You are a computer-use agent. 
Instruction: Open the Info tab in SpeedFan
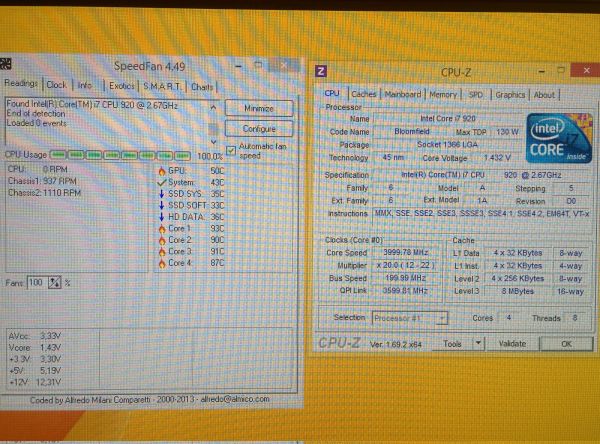tap(85, 85)
